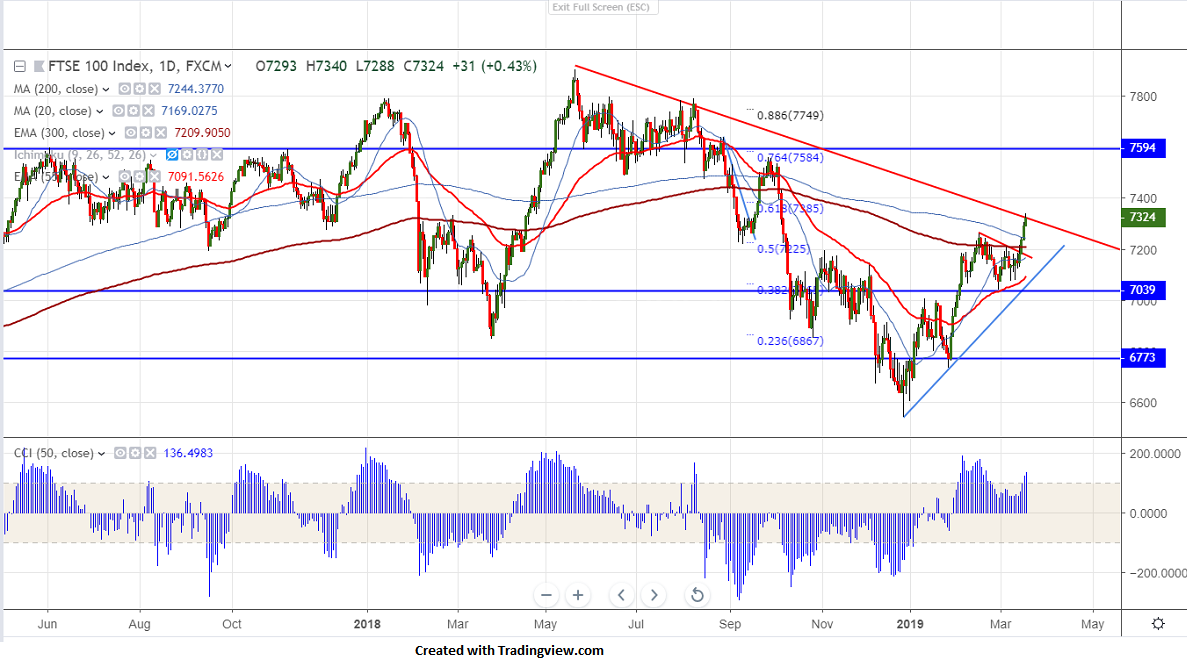This screenshot has height=663, width=1187.
Task: Toggle visibility of EMA (55, close)
Action: [x=125, y=176]
